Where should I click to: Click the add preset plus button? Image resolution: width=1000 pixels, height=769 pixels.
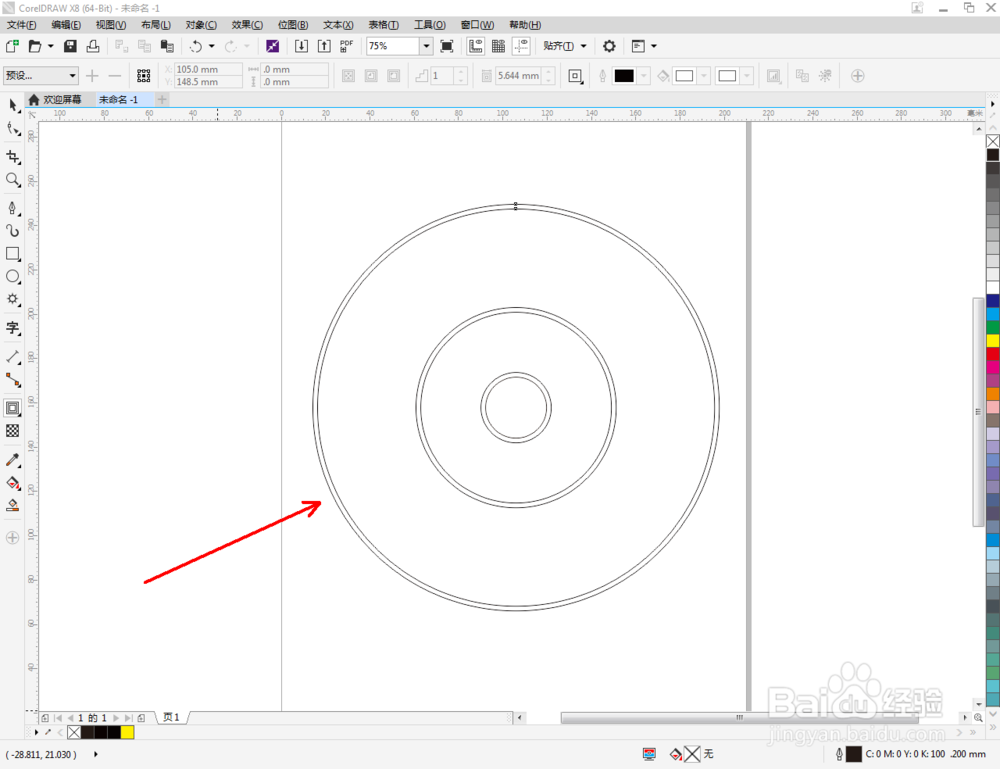pyautogui.click(x=92, y=76)
